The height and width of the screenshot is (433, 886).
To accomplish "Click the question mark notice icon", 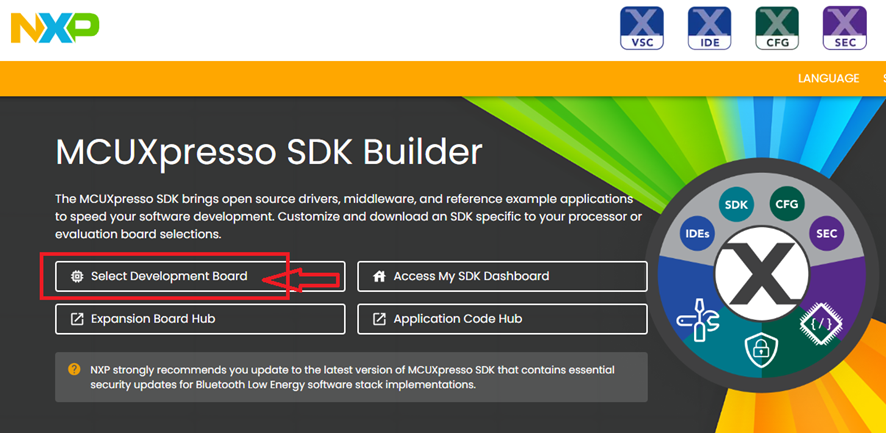I will point(74,370).
